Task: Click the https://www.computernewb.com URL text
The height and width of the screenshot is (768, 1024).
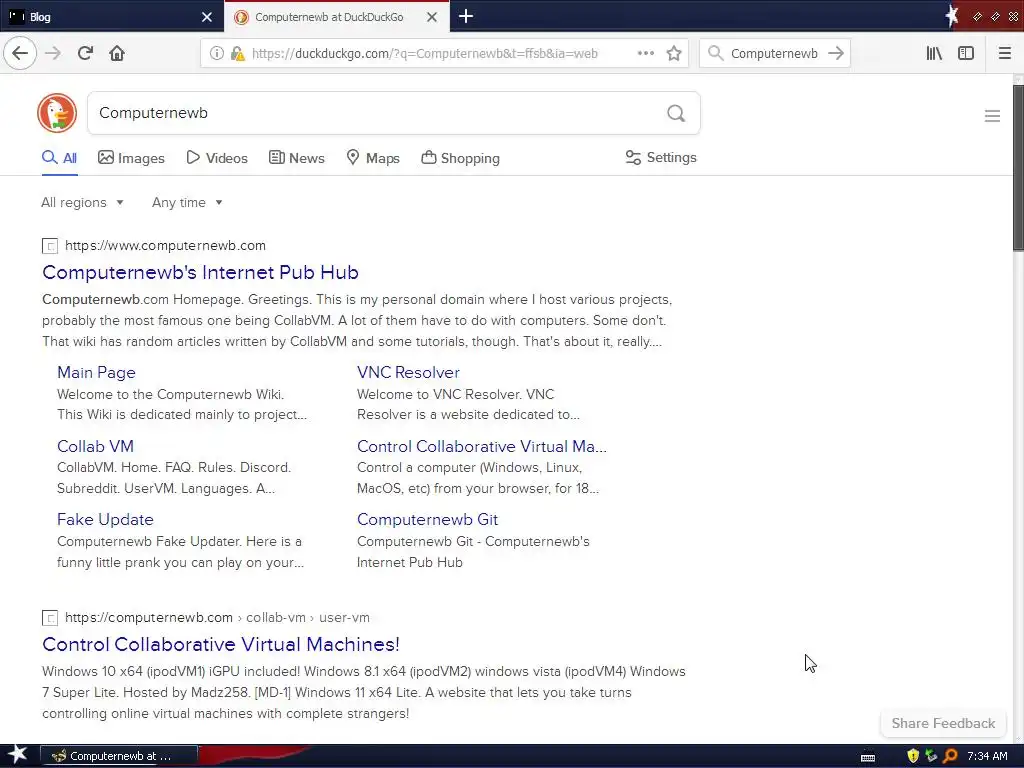Action: [x=165, y=246]
